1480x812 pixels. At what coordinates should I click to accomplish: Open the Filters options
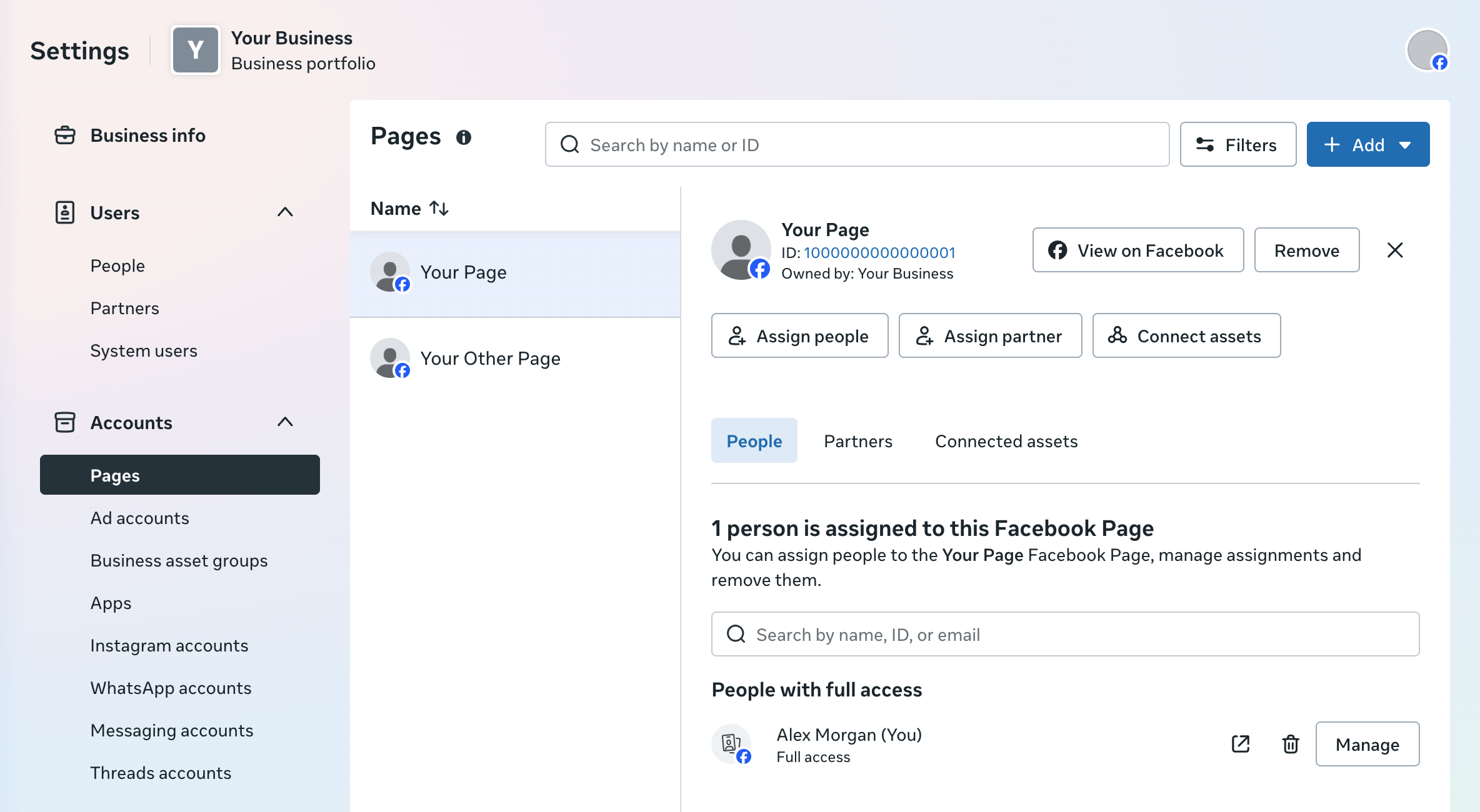click(1238, 144)
